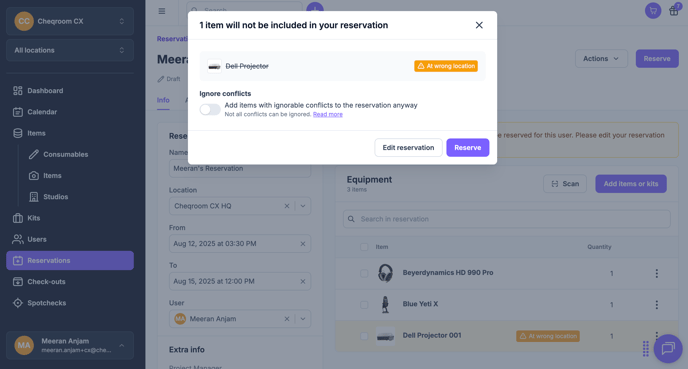Clear the To date field

[303, 281]
